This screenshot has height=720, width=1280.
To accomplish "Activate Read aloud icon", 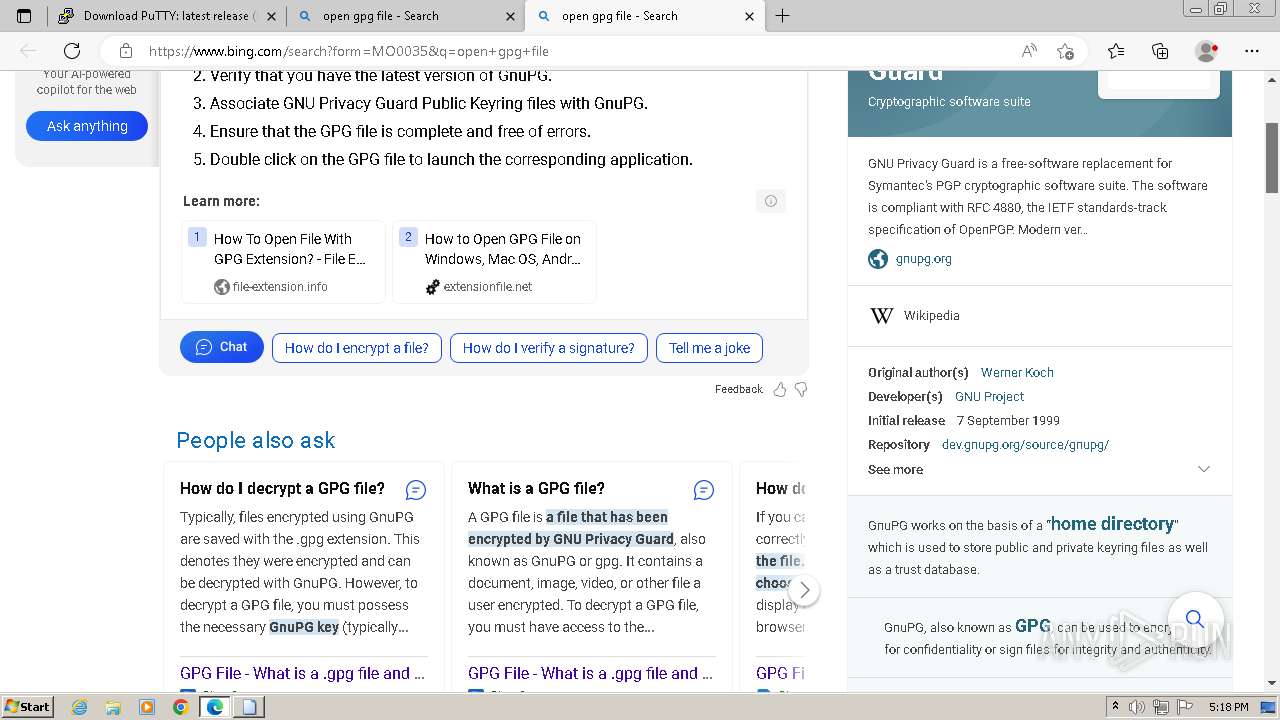I will pyautogui.click(x=1029, y=51).
